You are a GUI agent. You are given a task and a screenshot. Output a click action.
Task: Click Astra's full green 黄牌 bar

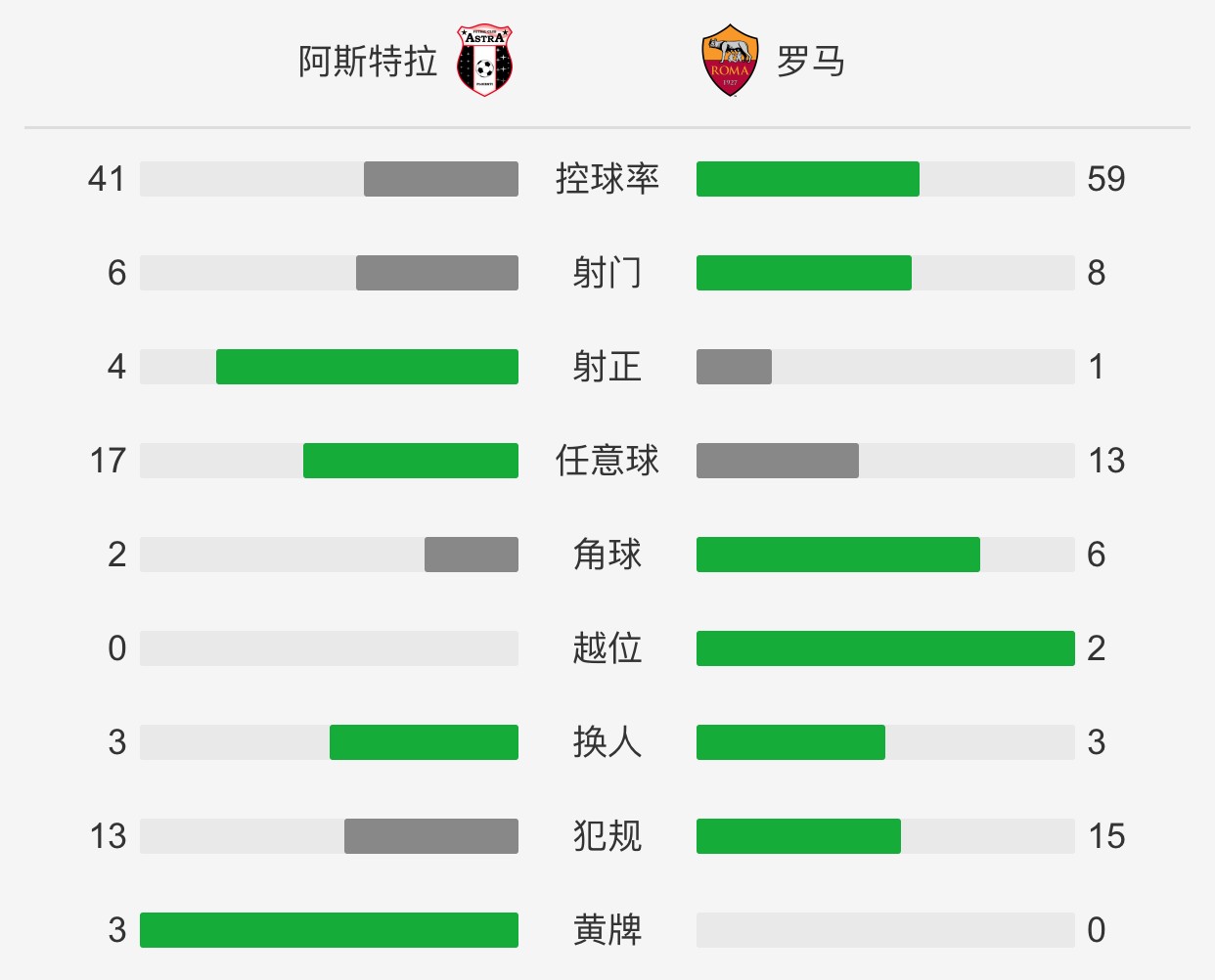point(329,930)
